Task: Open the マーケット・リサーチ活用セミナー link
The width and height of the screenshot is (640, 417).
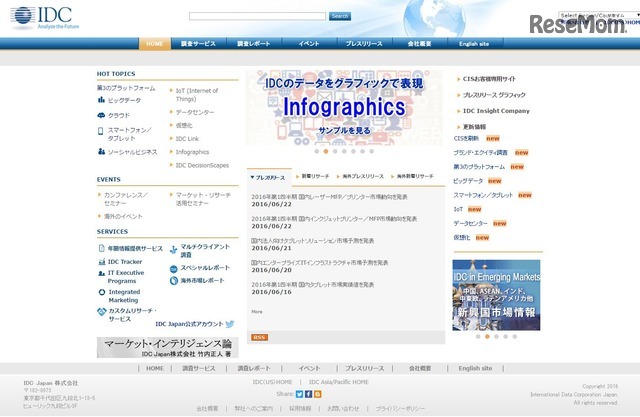Action: point(203,199)
